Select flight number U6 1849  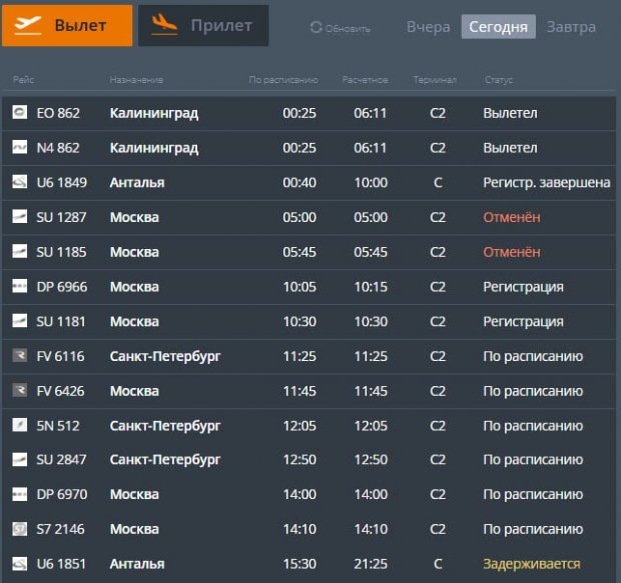61,183
